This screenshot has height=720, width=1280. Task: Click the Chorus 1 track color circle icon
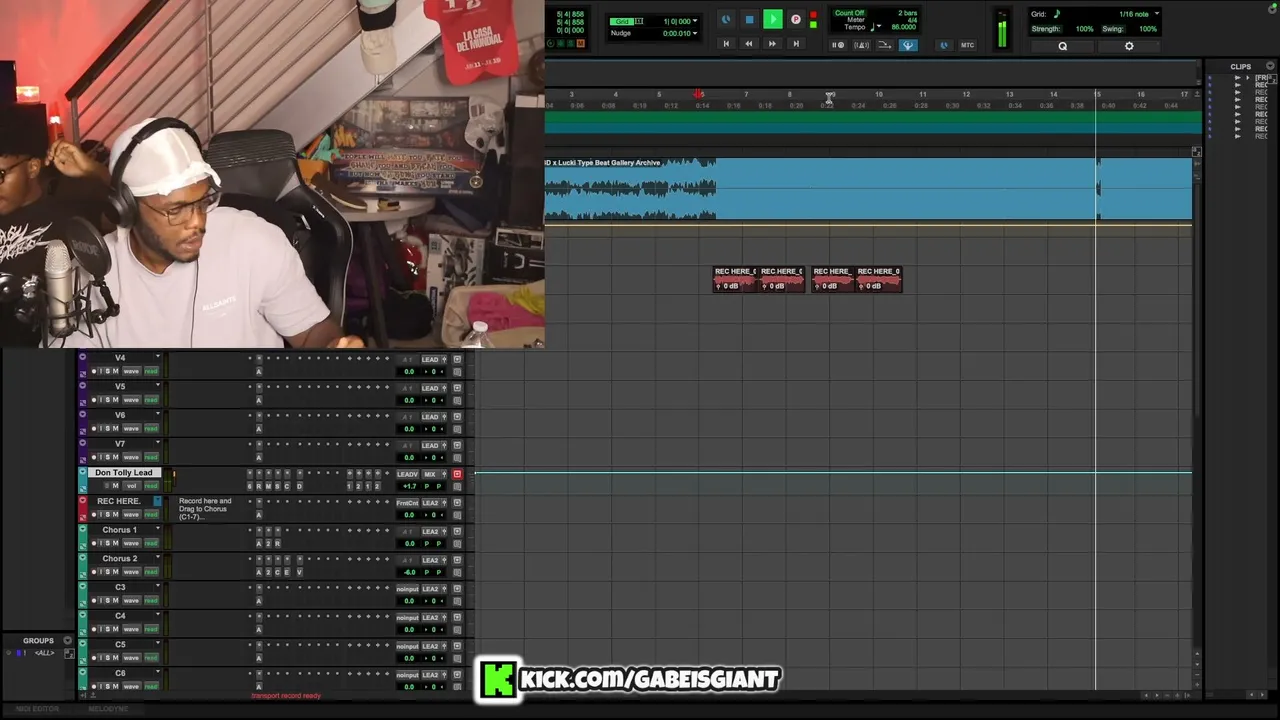pyautogui.click(x=83, y=530)
